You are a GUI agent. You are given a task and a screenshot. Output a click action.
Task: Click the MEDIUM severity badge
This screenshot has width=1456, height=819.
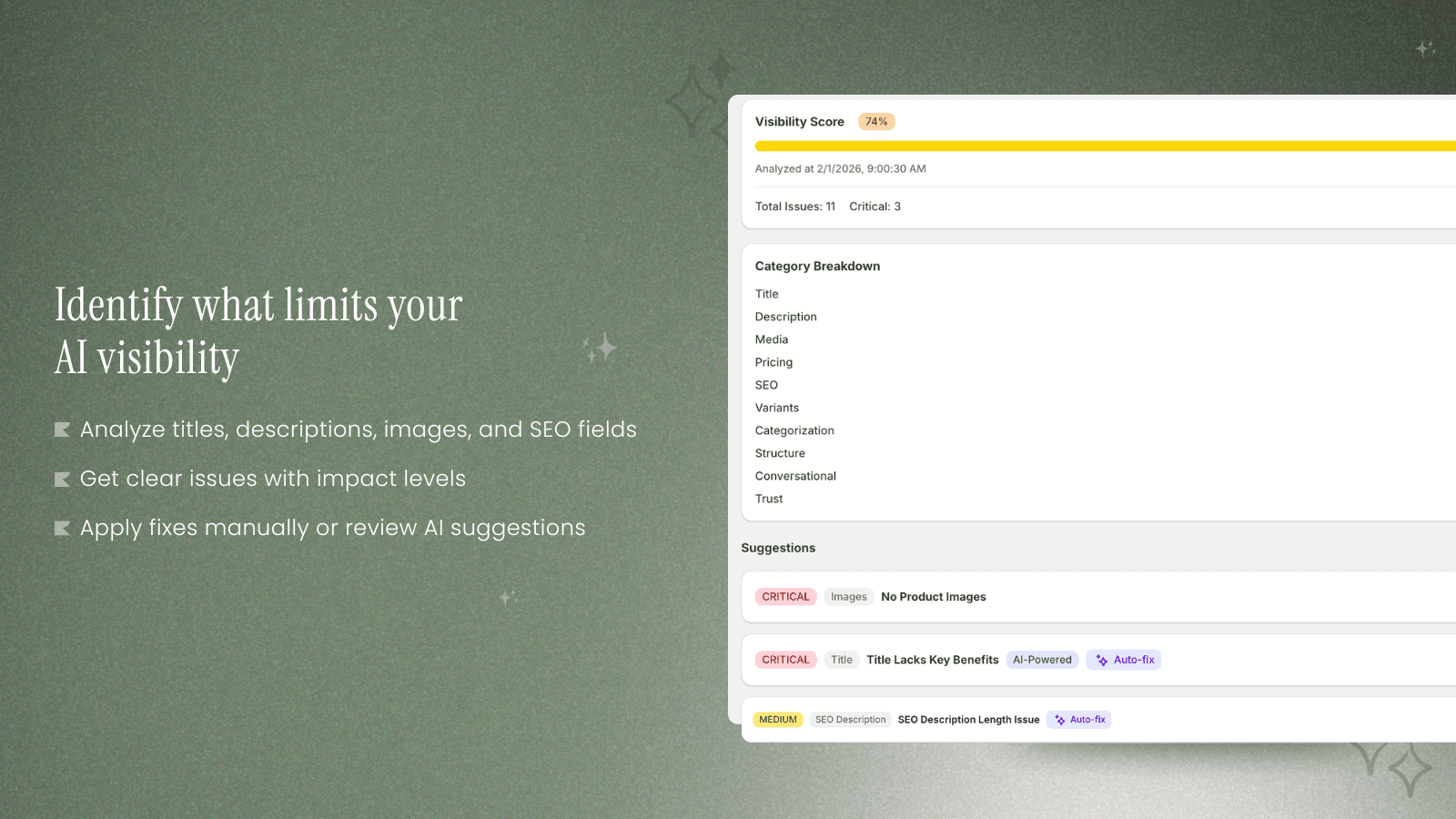pos(778,719)
